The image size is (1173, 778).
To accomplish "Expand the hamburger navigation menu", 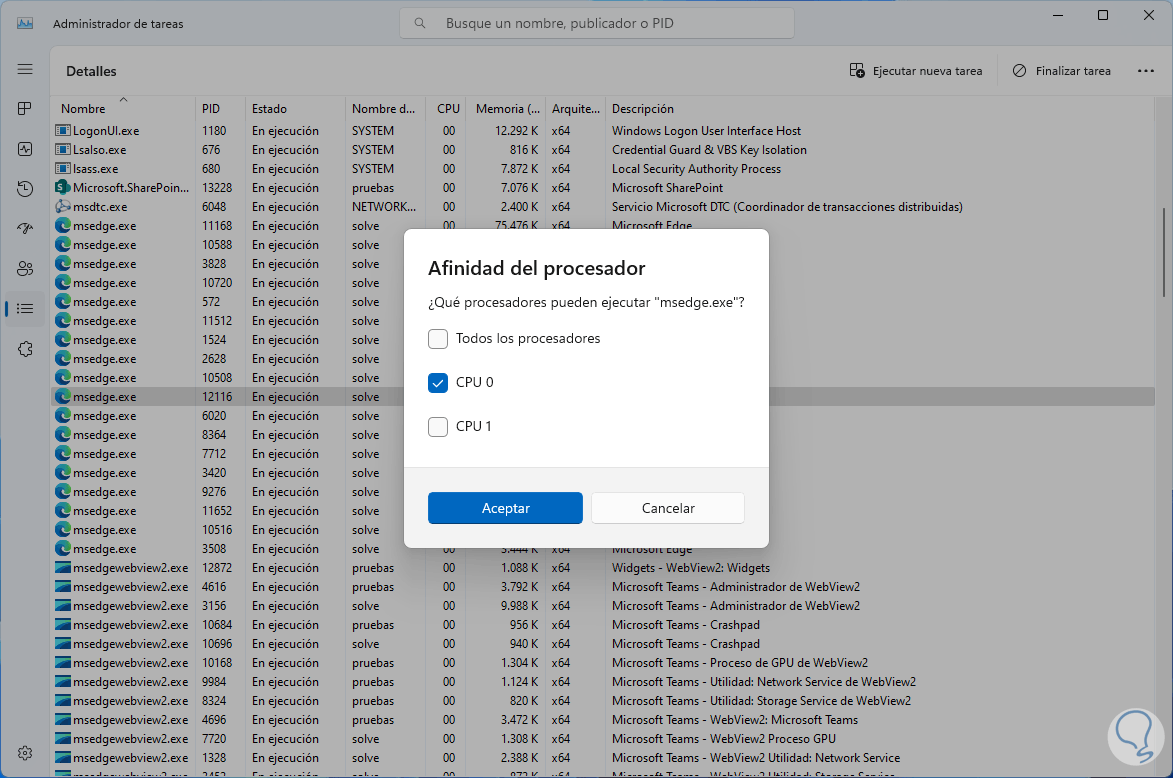I will tap(25, 69).
